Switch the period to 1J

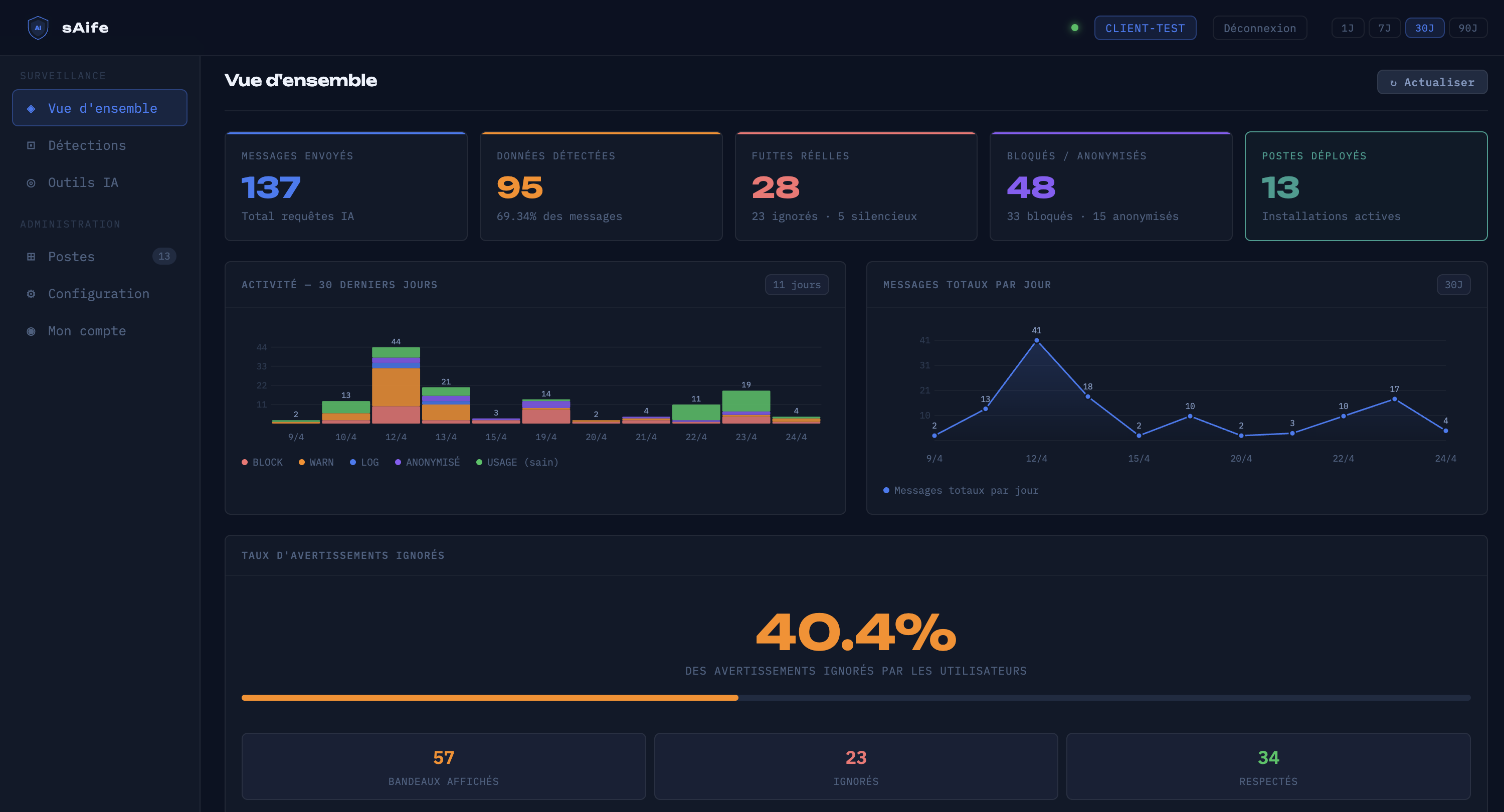click(x=1348, y=28)
